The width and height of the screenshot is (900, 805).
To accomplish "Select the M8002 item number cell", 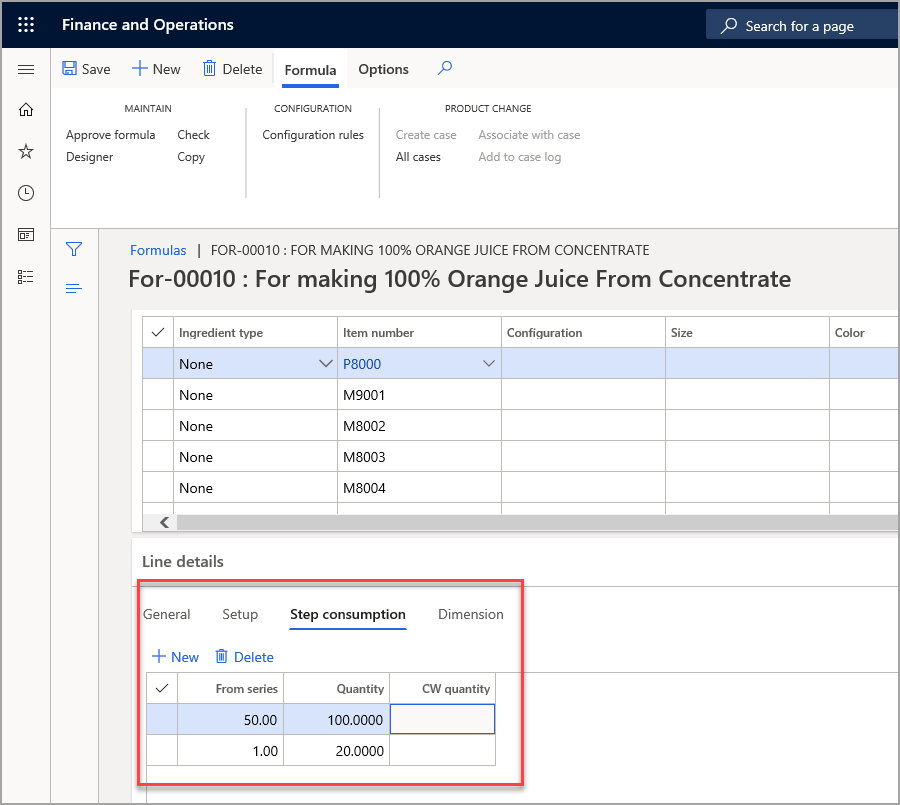I will tap(419, 425).
